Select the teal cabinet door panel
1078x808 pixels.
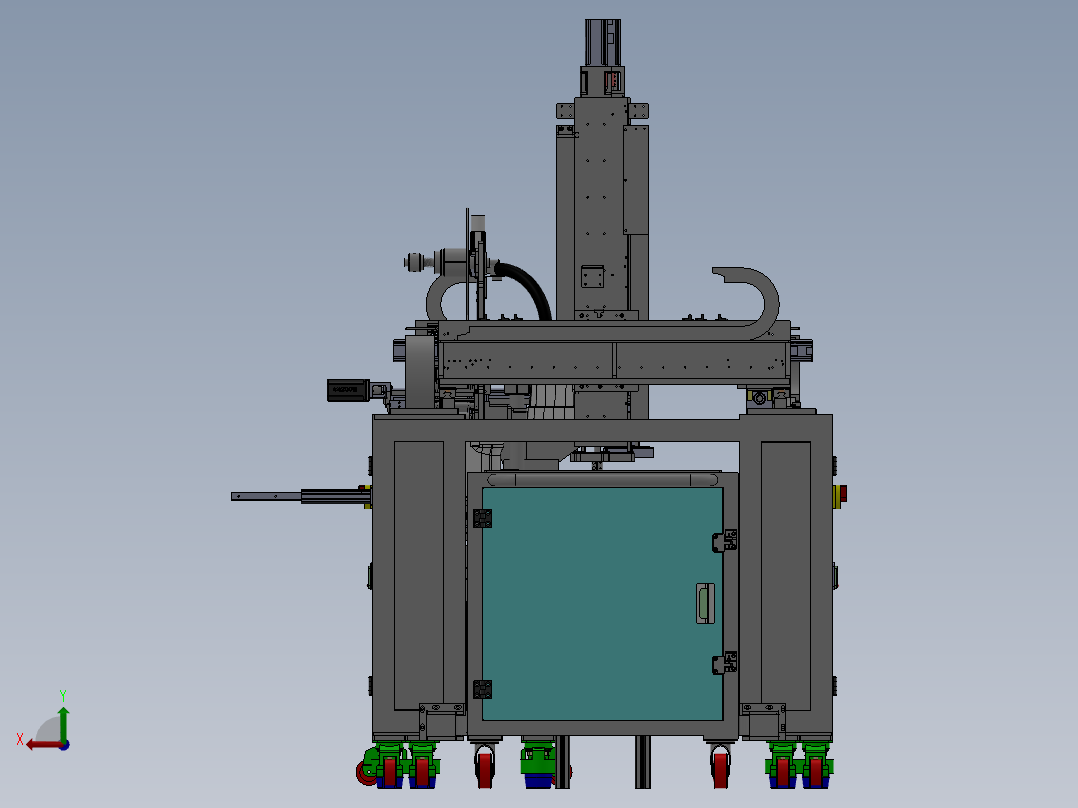(x=602, y=604)
